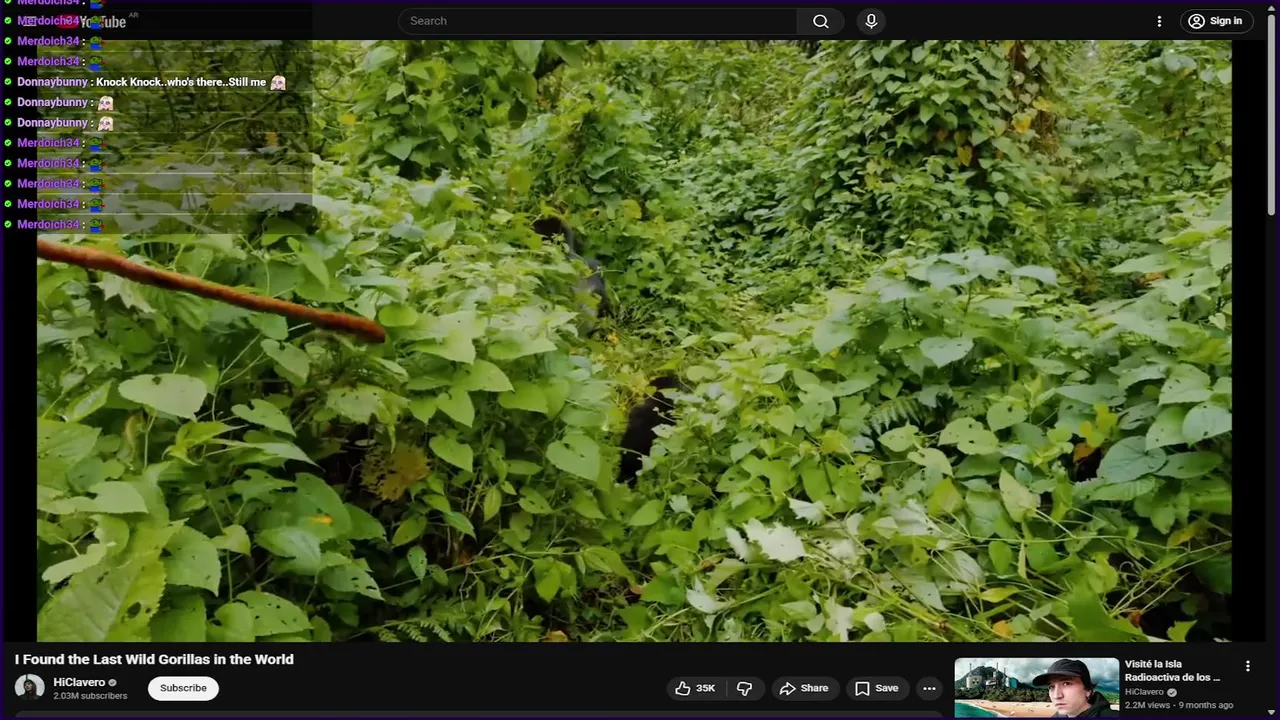Click HiClavero under the recommended video title
This screenshot has height=720, width=1280.
click(x=1145, y=692)
